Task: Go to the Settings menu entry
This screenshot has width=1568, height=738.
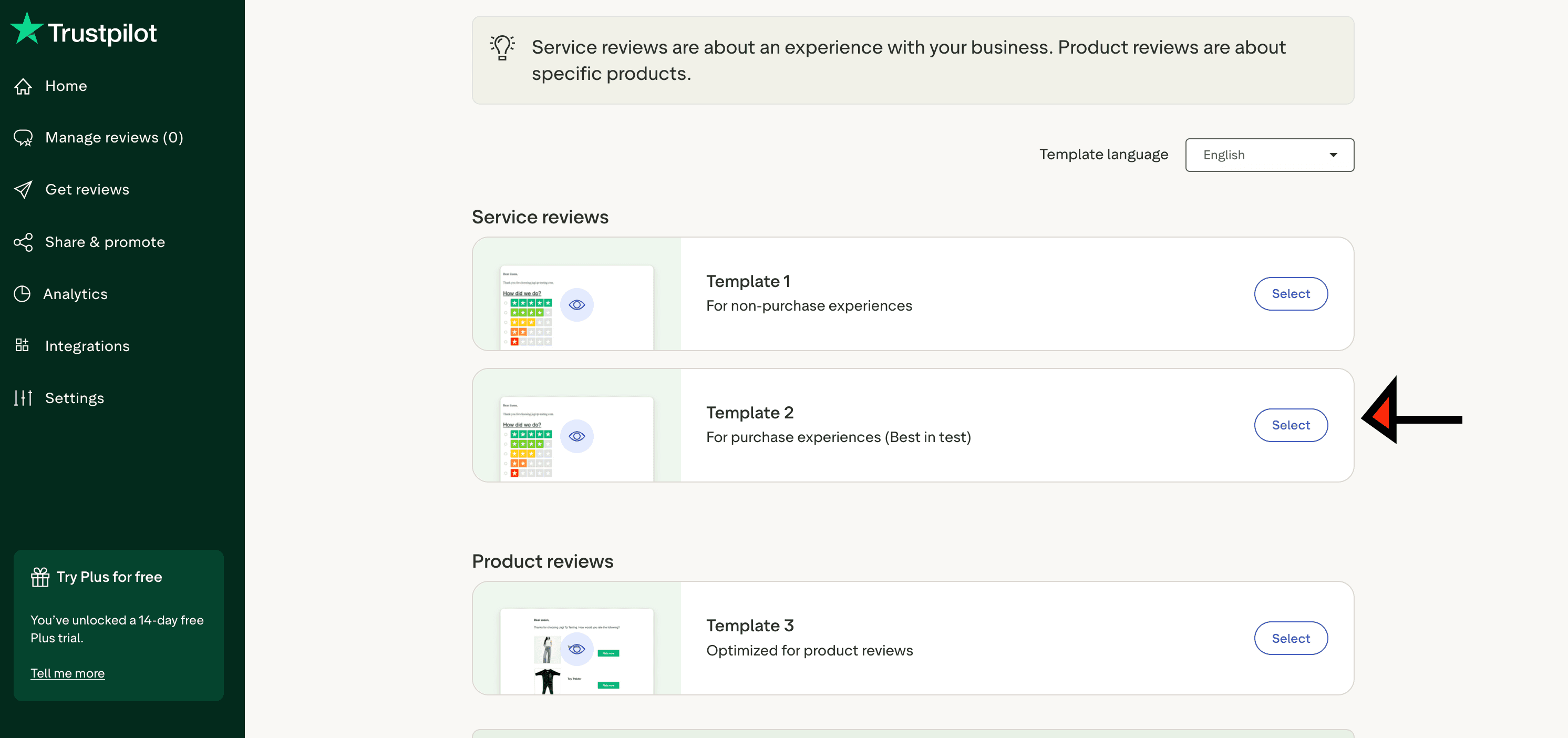Action: (74, 397)
